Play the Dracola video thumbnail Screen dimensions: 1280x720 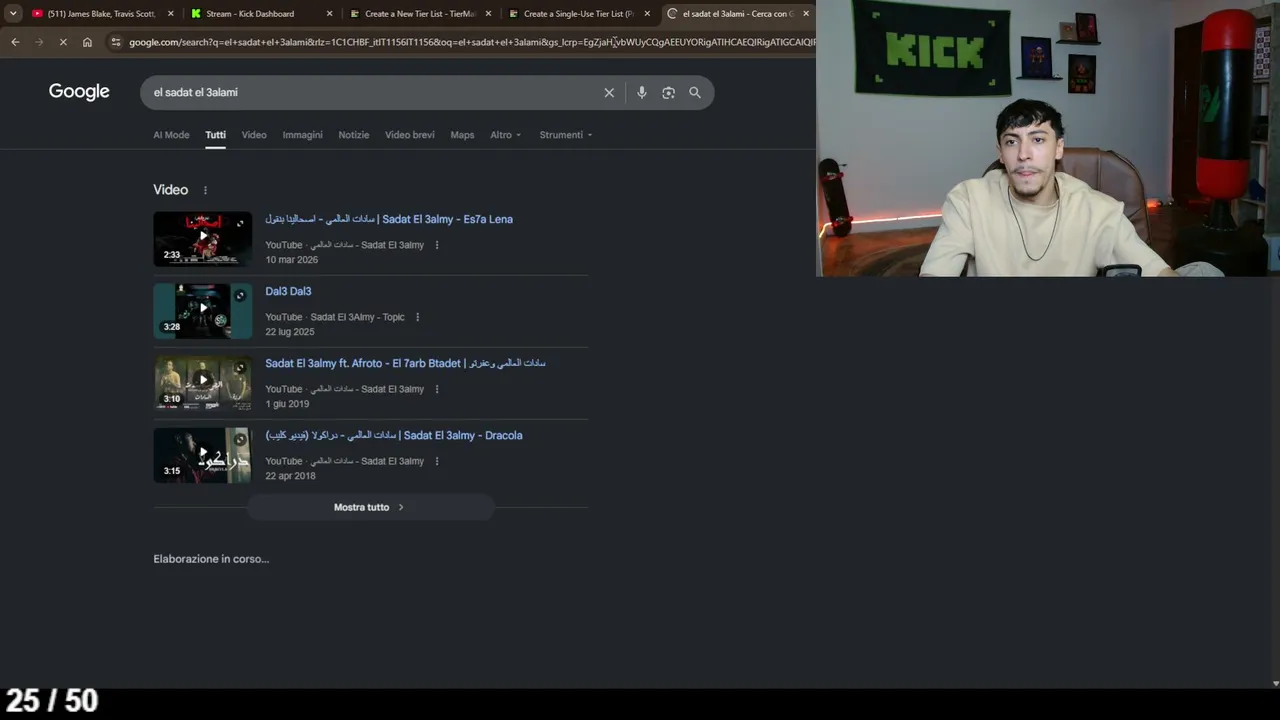[203, 454]
